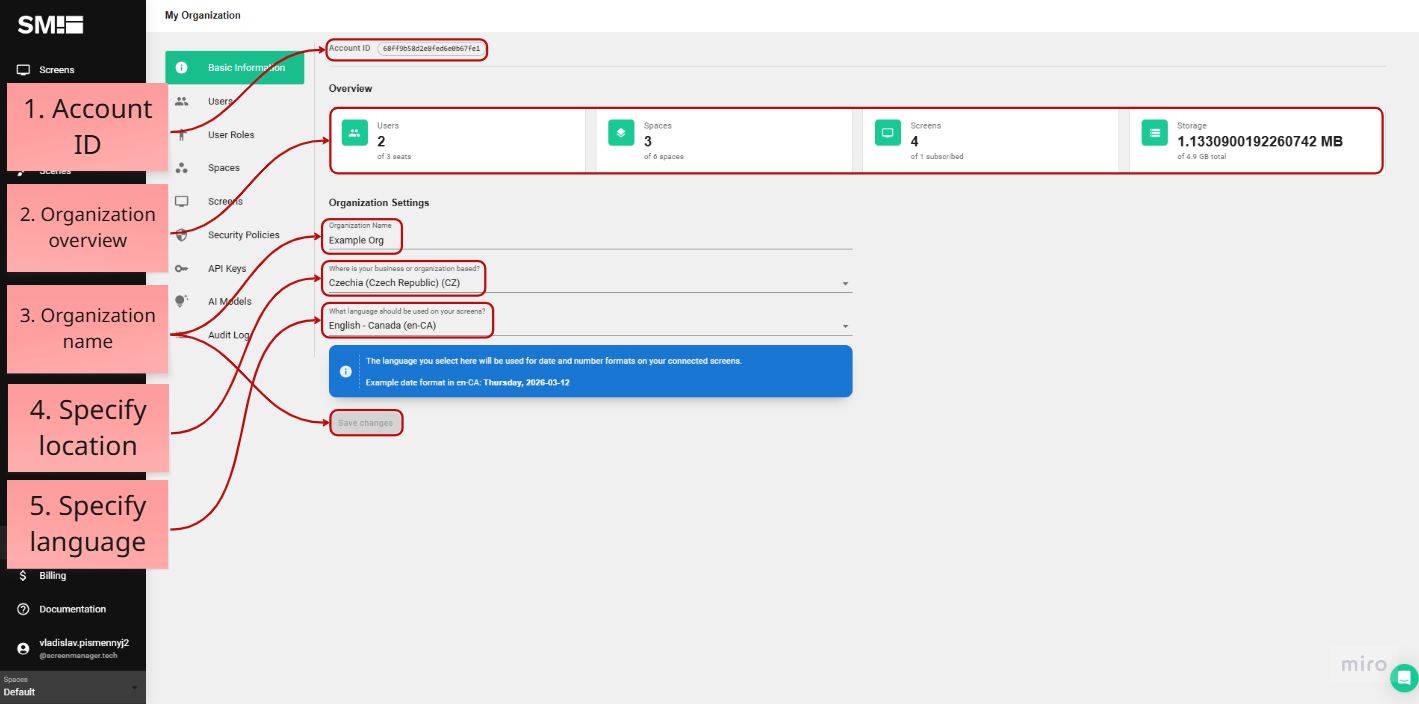Click the green Storage icon in Overview card
The height and width of the screenshot is (704, 1419).
(1155, 133)
